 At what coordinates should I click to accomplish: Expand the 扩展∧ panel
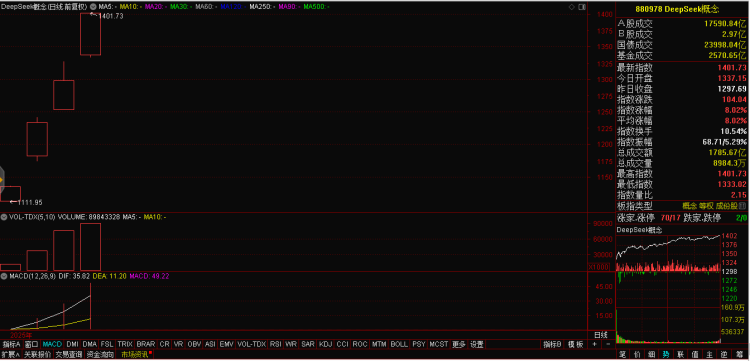pyautogui.click(x=11, y=355)
